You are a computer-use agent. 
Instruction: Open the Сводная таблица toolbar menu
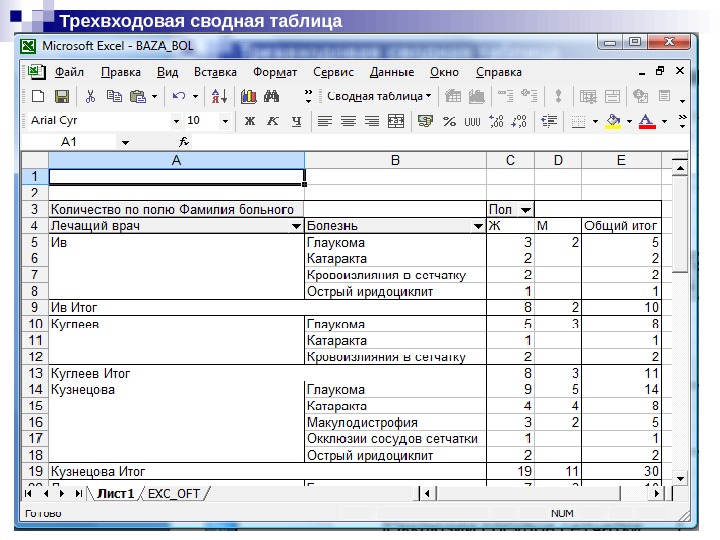coord(379,96)
